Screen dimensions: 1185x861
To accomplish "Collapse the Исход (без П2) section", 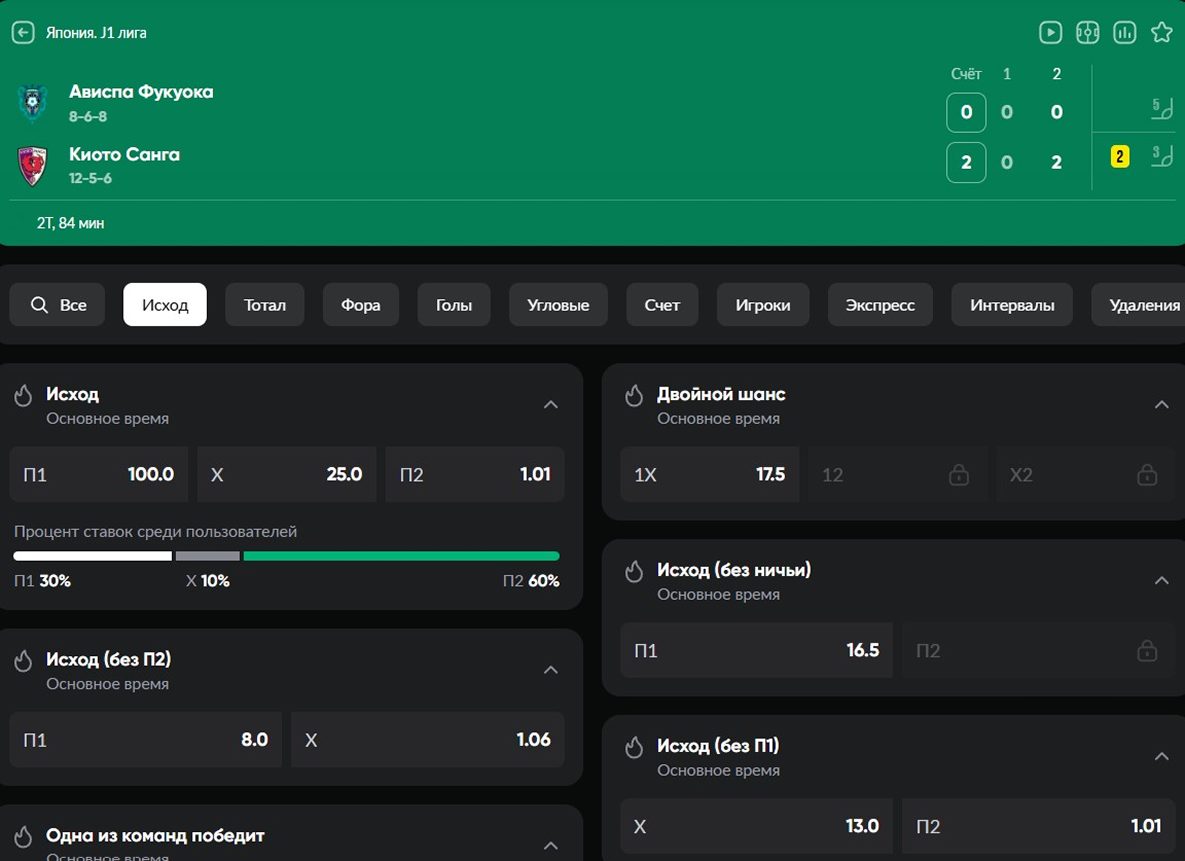I will (551, 669).
